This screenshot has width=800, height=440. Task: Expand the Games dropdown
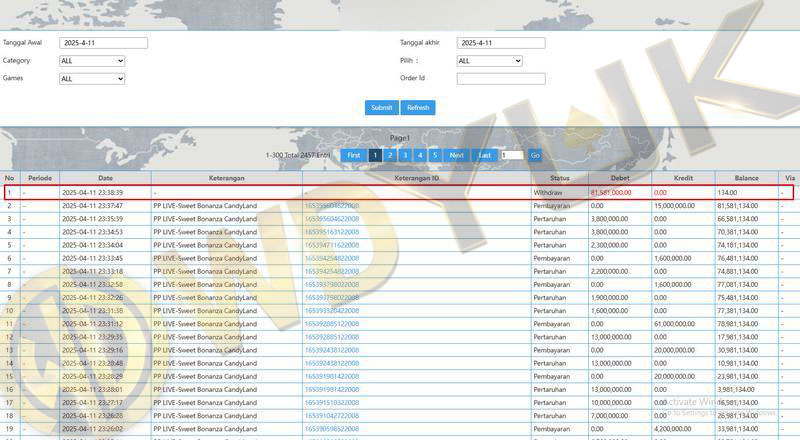coord(92,78)
